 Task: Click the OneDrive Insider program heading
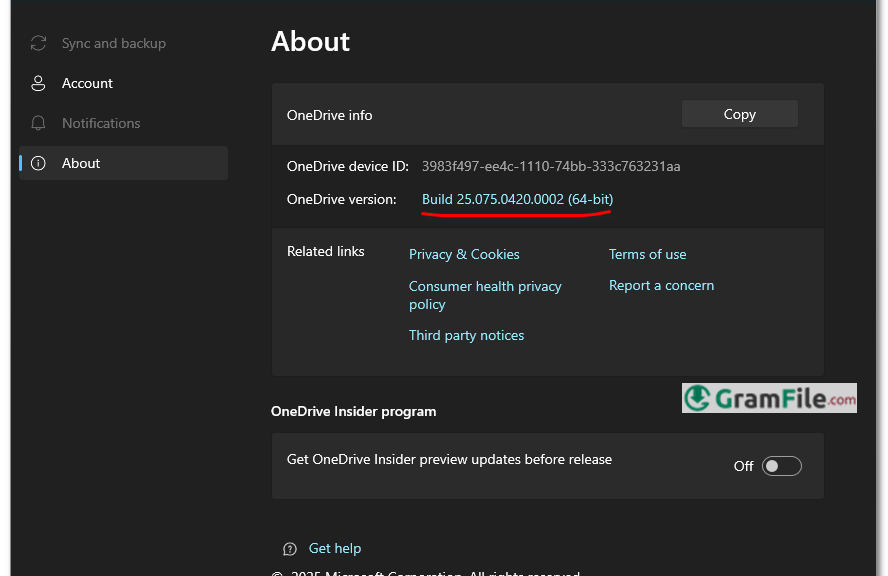[353, 411]
